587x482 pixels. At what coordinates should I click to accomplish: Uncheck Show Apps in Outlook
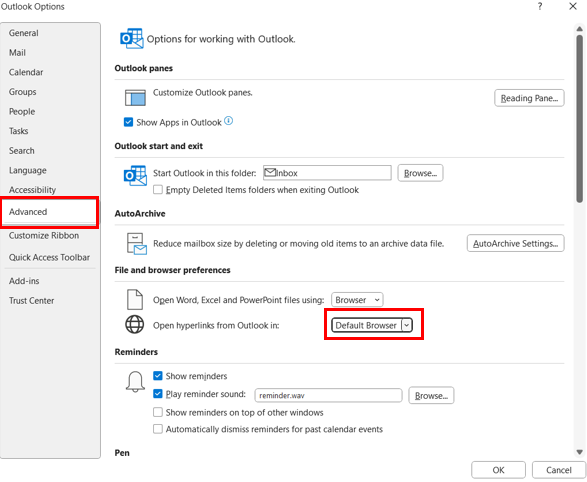tap(128, 122)
